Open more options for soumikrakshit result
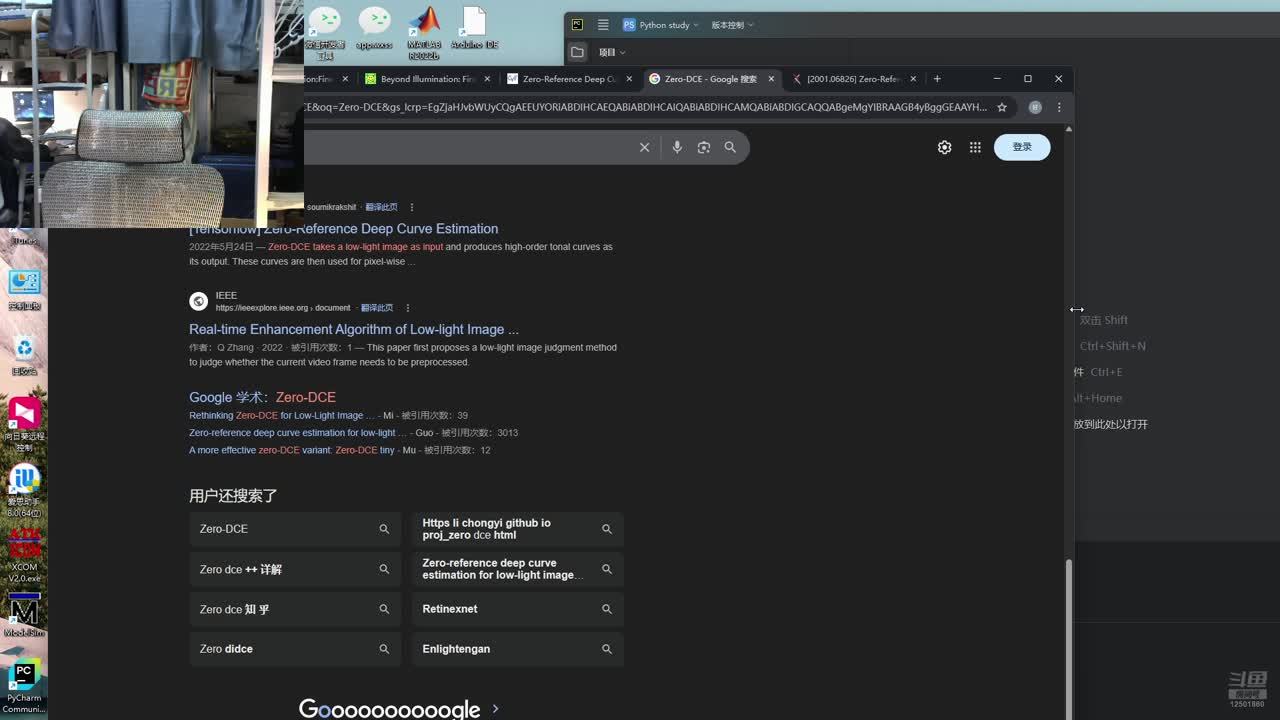 [412, 207]
